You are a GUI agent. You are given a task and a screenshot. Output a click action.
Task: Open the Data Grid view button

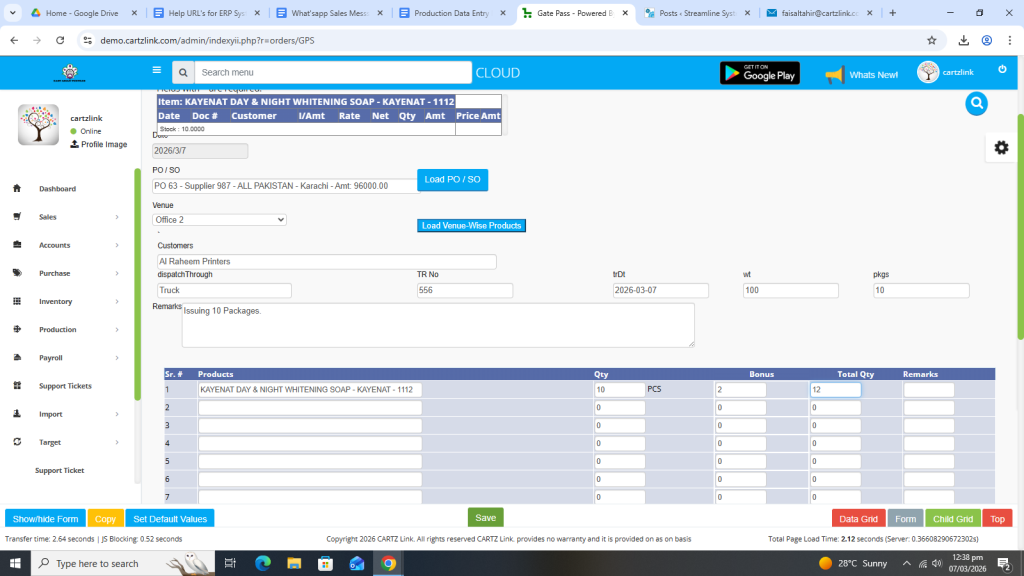pyautogui.click(x=858, y=519)
